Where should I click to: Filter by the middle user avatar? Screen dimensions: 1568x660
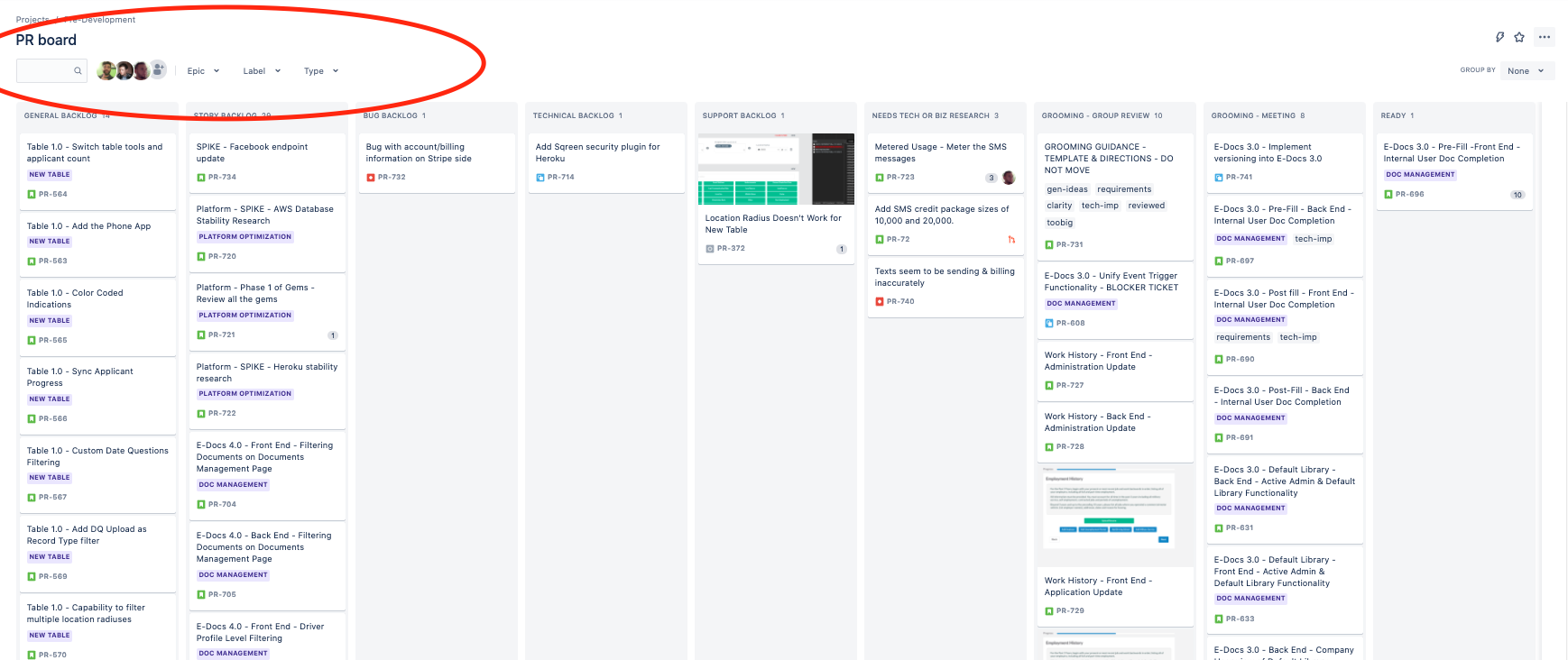point(125,70)
